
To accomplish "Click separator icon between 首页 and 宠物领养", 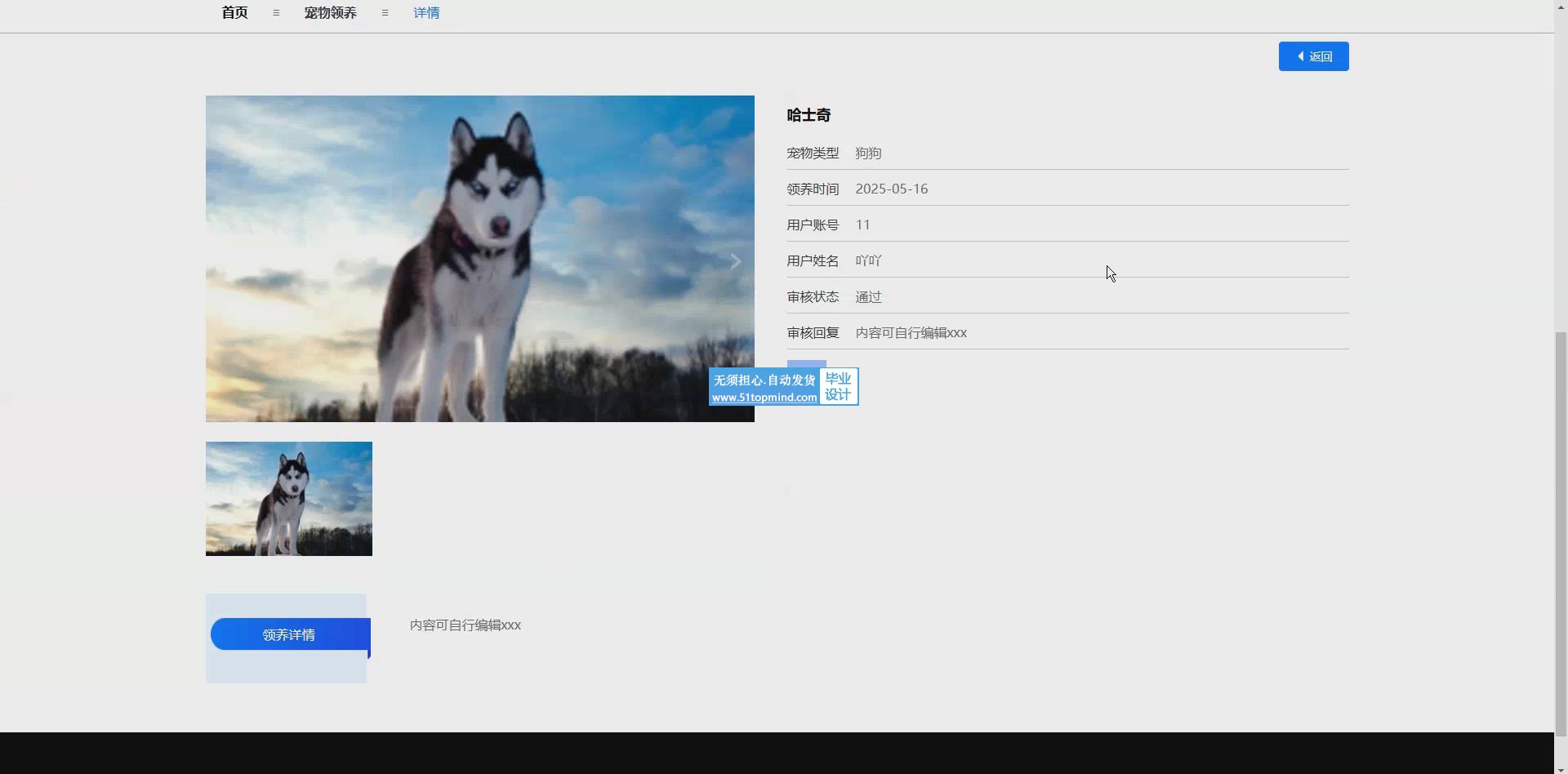I will pyautogui.click(x=276, y=13).
